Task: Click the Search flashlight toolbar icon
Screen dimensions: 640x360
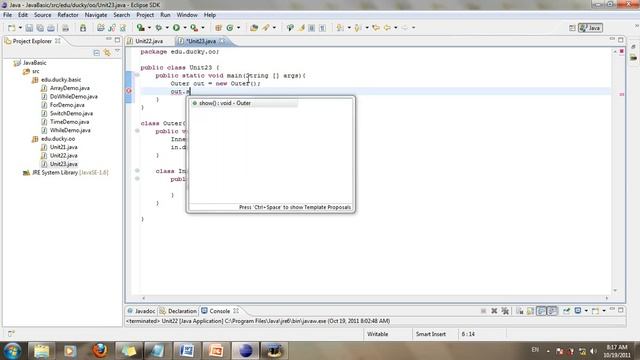Action: click(266, 28)
